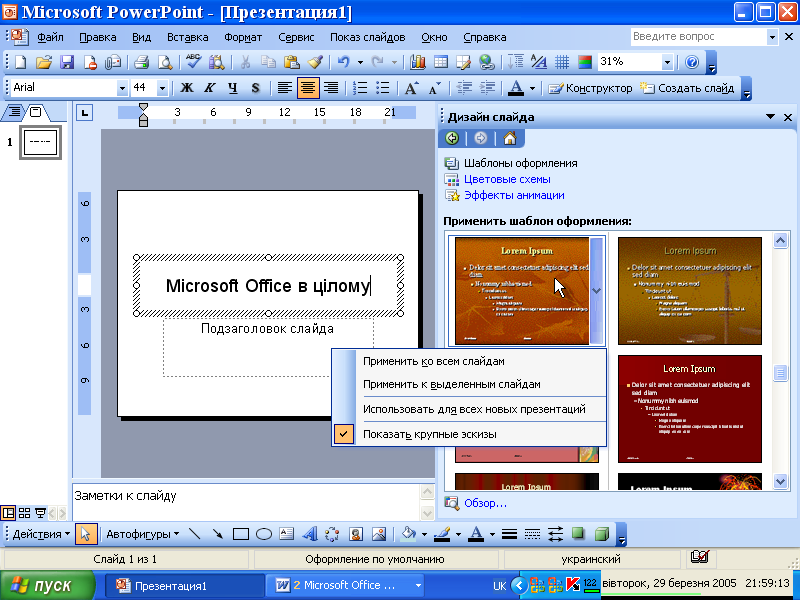Insert a table from the toolbar

tap(440, 62)
